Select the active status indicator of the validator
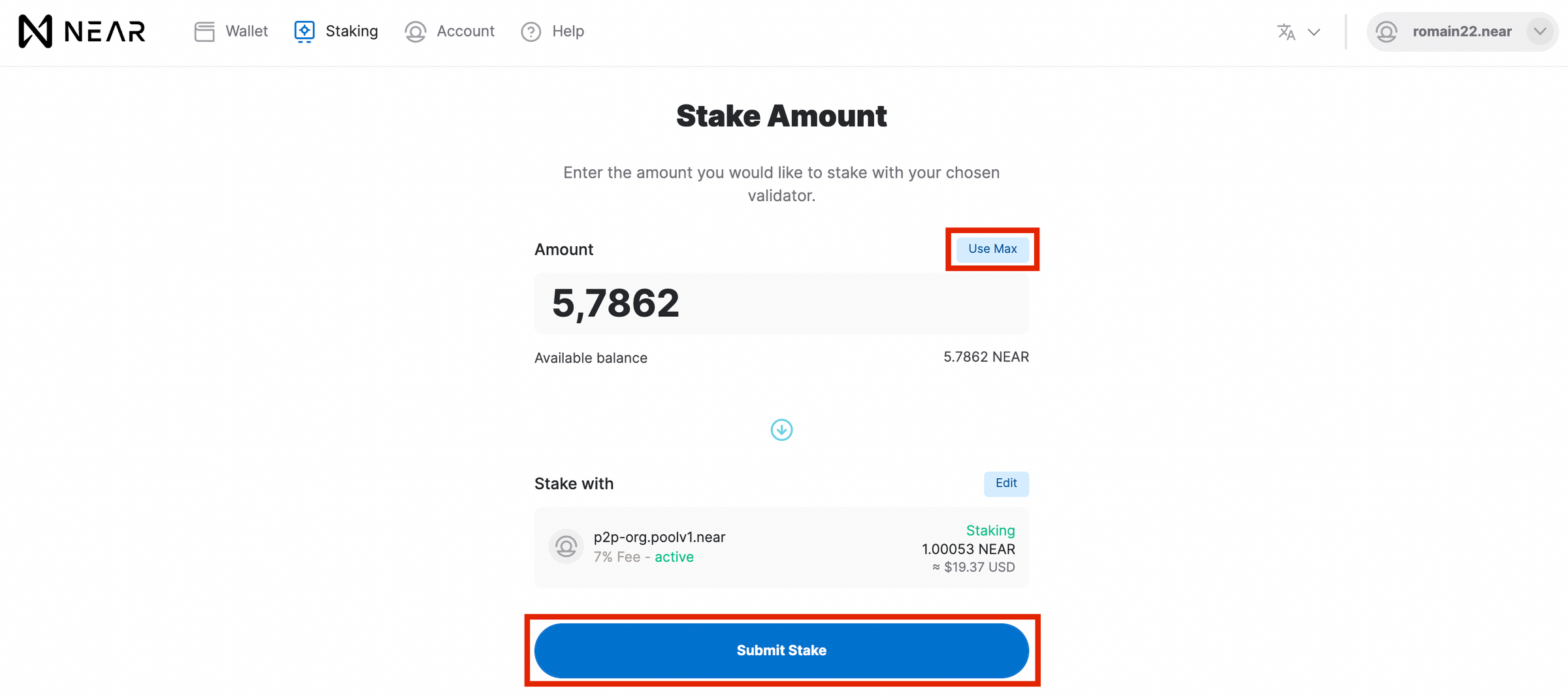The width and height of the screenshot is (1568, 697). point(674,557)
